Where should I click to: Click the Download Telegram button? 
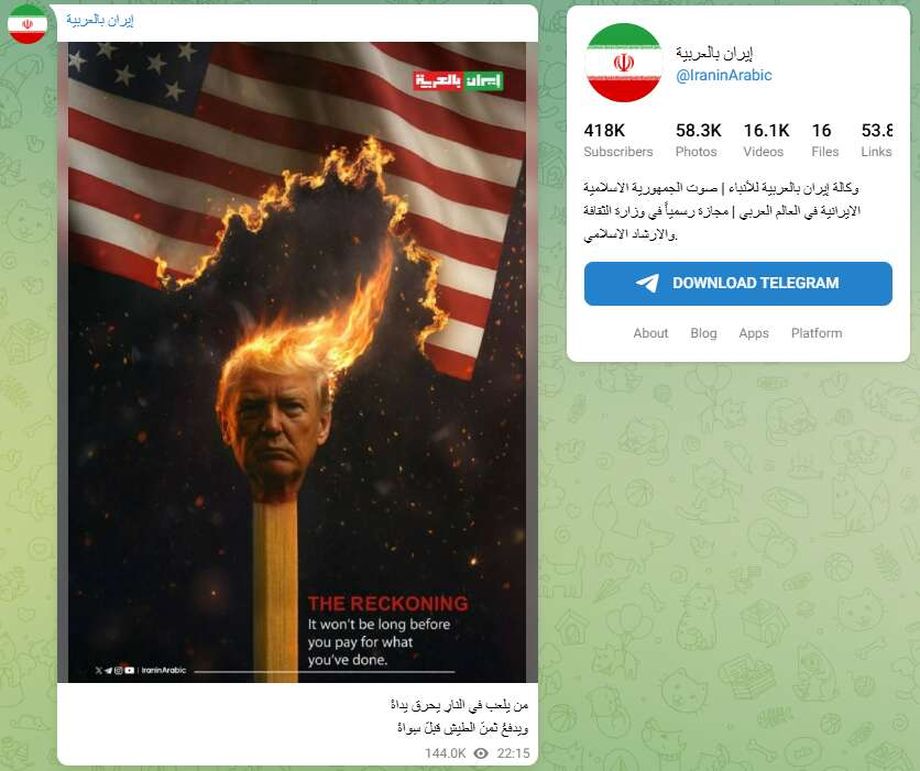738,283
